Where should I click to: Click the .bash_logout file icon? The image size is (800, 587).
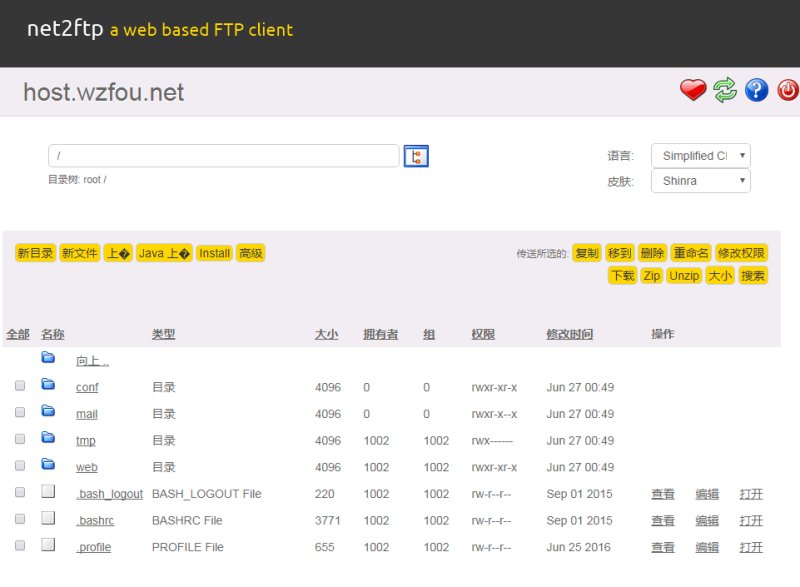pos(48,491)
